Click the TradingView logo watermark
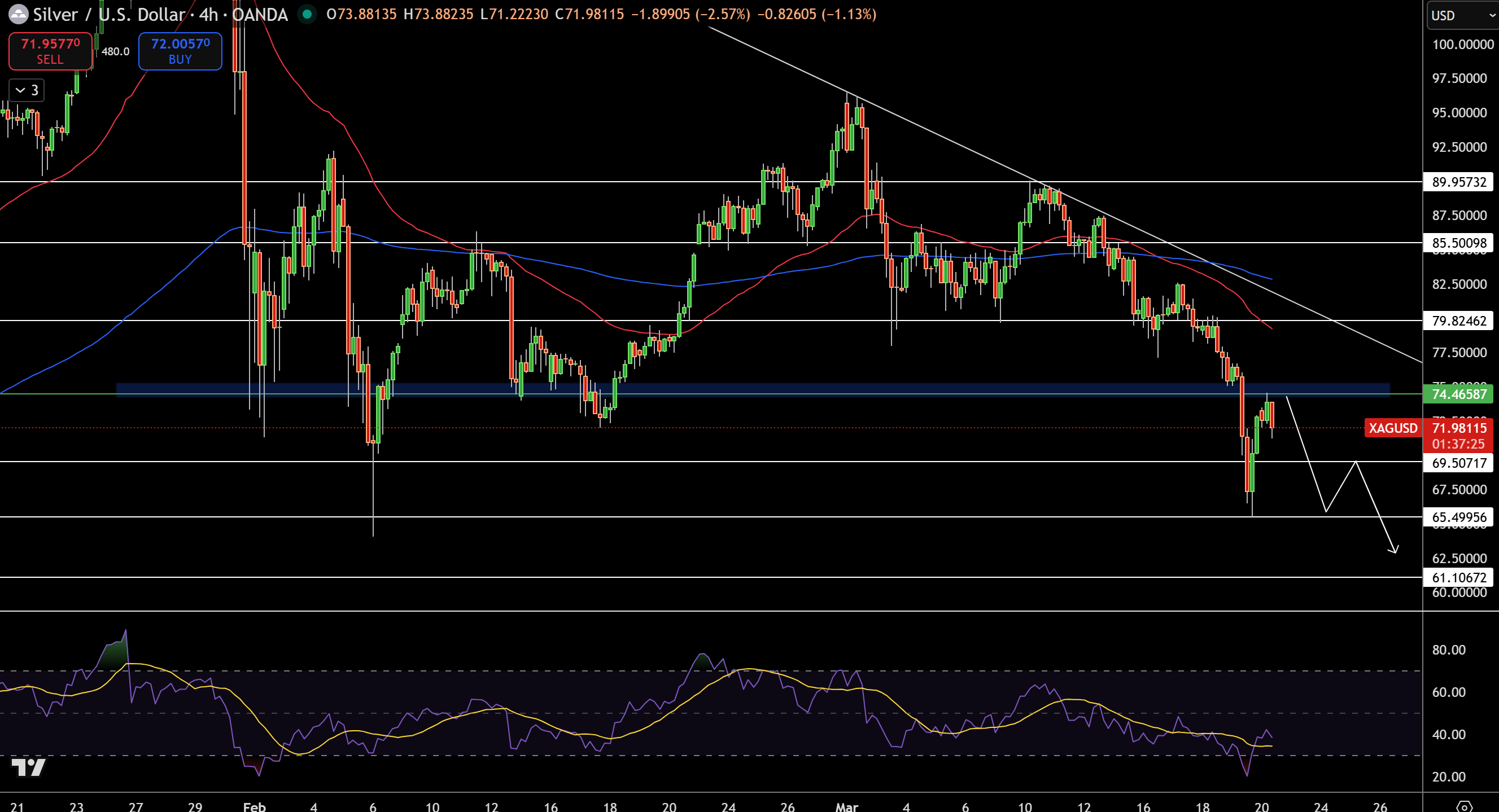Image resolution: width=1499 pixels, height=812 pixels. coord(28,767)
